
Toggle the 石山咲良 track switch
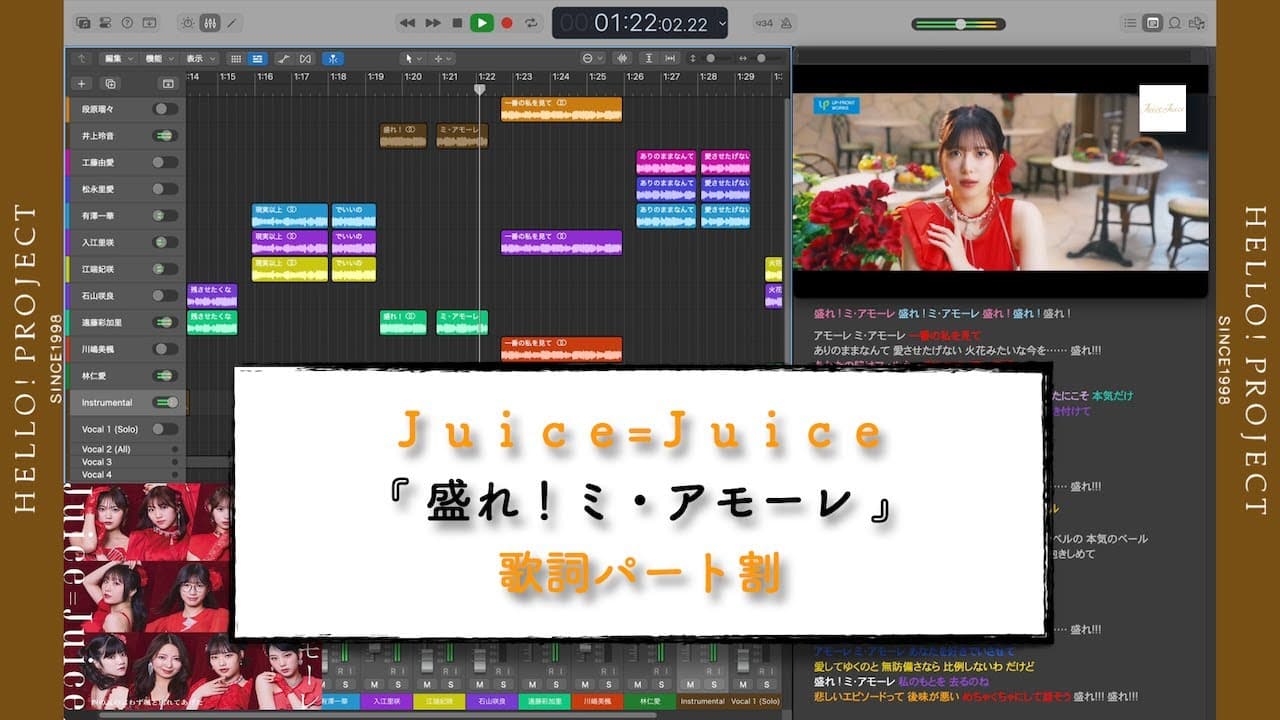point(165,296)
